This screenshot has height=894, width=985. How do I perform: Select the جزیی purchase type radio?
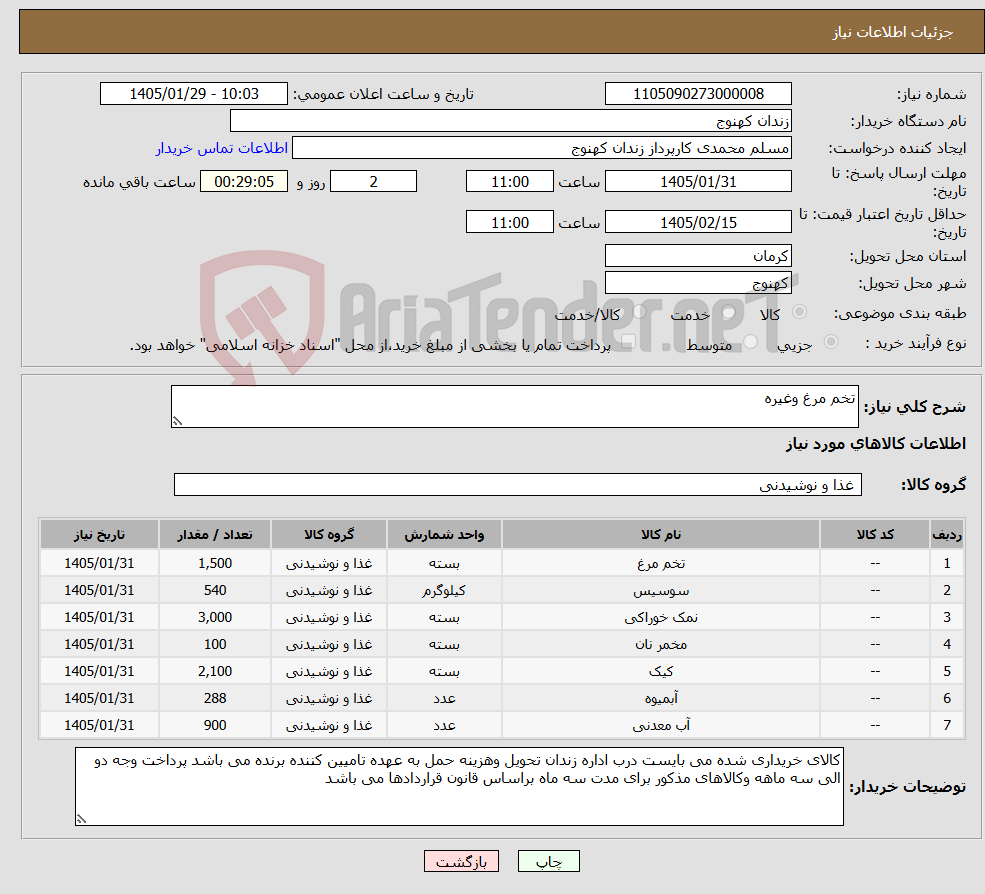tap(830, 342)
